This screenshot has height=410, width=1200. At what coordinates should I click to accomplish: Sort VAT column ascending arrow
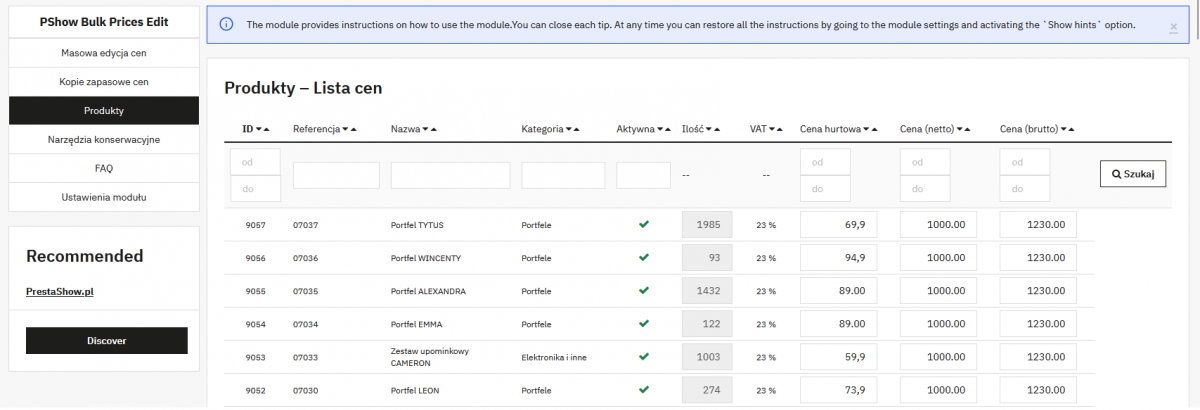click(x=781, y=129)
